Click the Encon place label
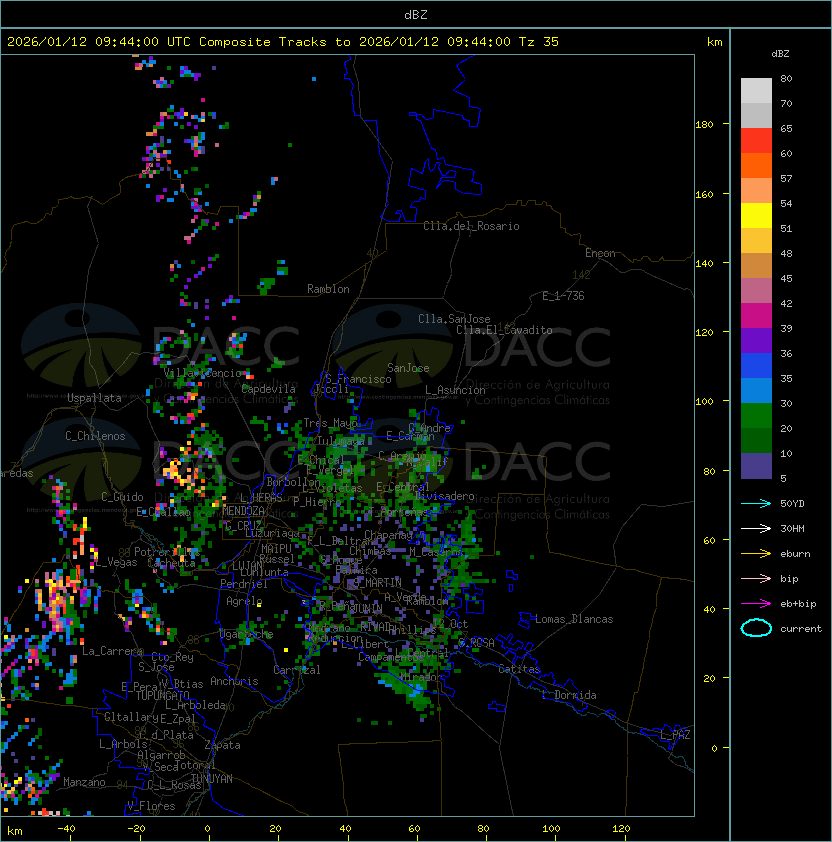This screenshot has width=832, height=842. 600,253
